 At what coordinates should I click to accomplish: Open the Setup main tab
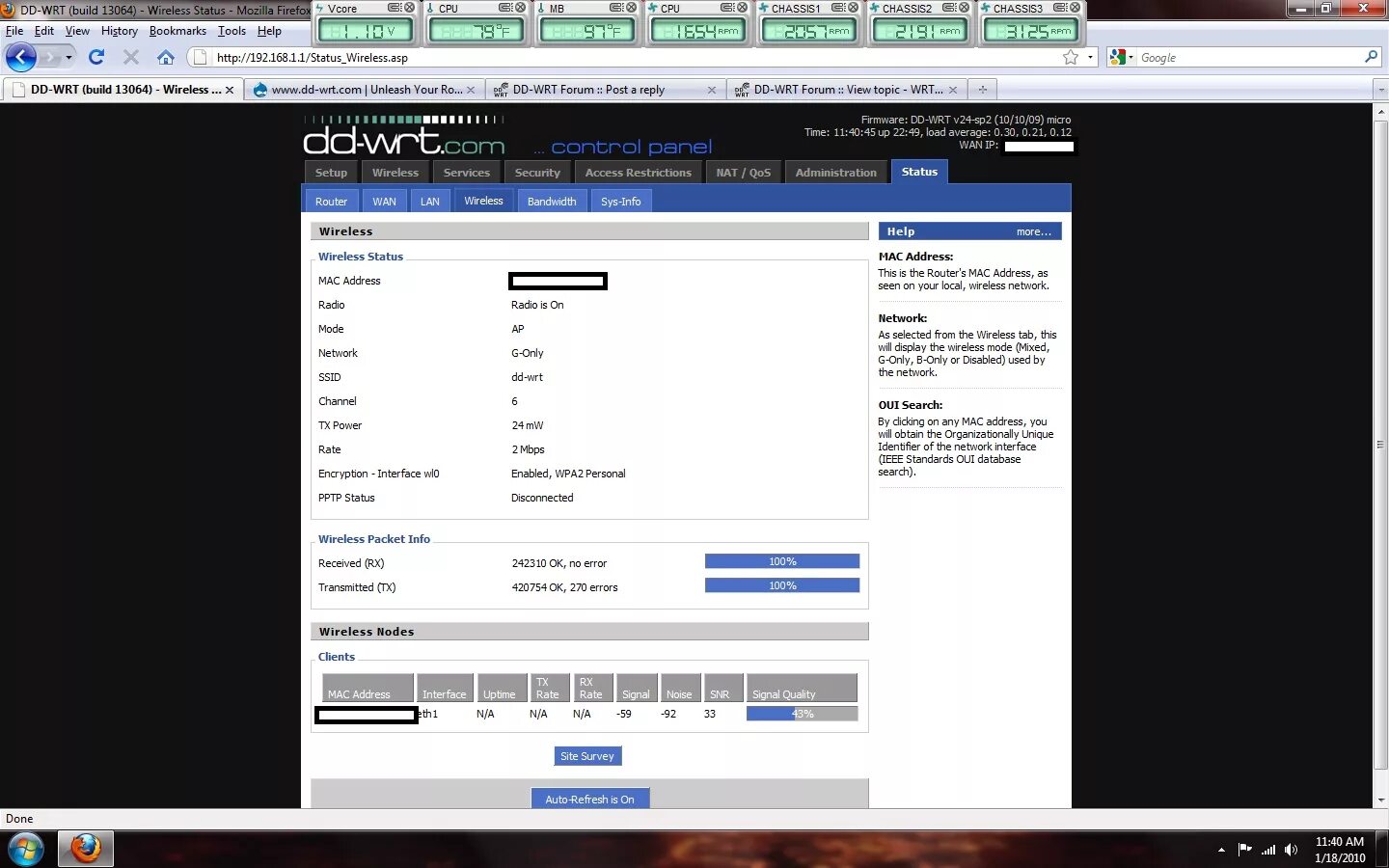click(331, 173)
